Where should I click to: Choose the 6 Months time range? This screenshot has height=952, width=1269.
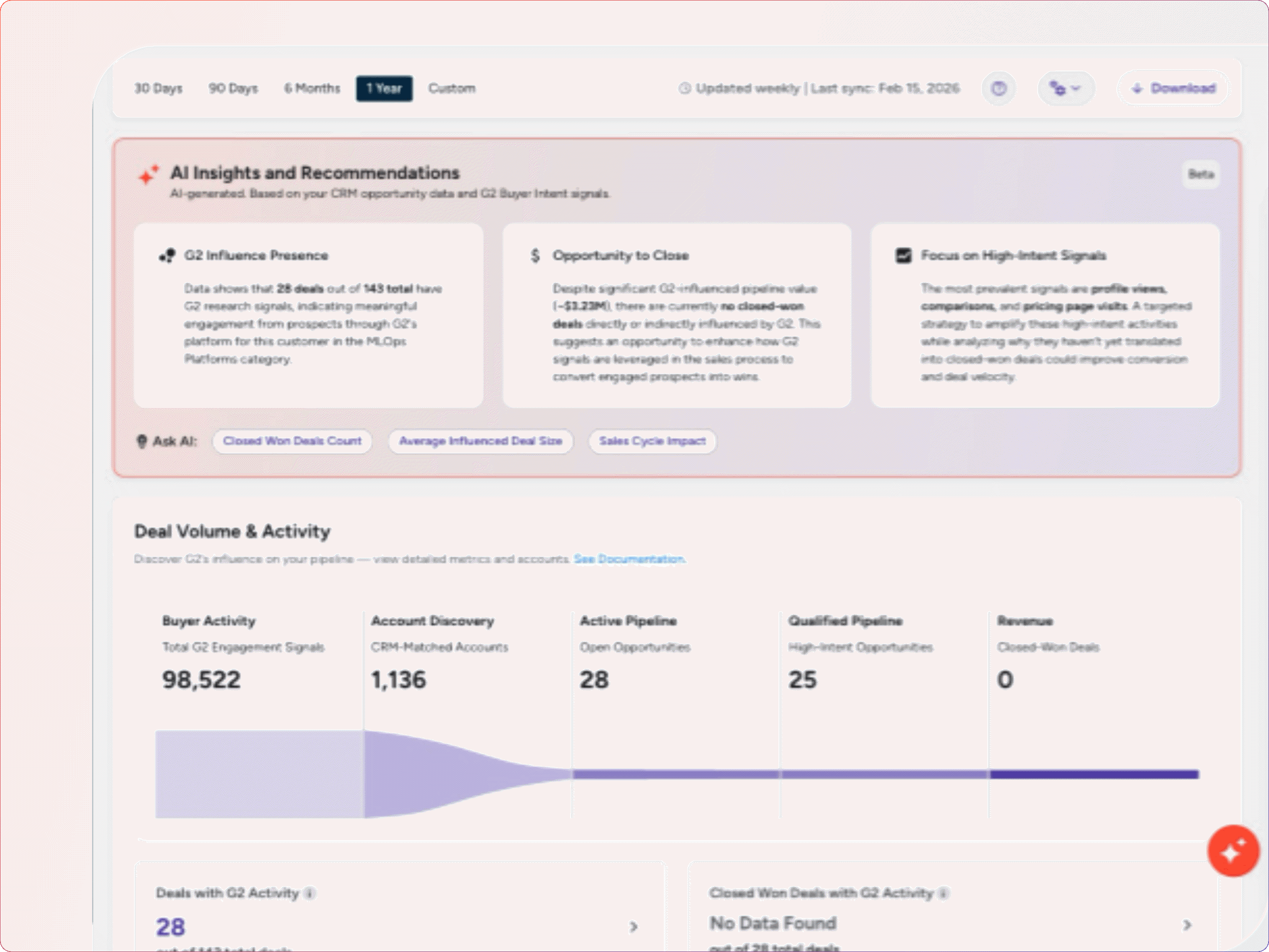point(311,88)
